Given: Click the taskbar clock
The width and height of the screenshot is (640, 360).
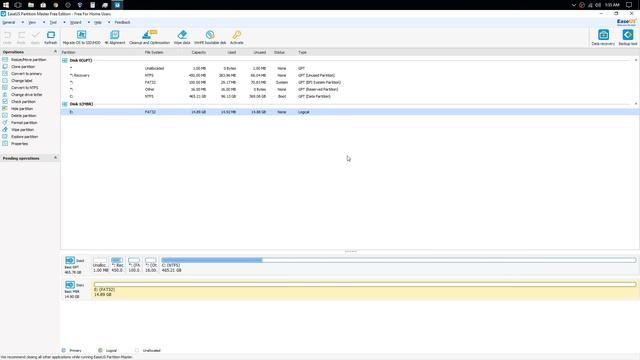Looking at the screenshot, I should [612, 5].
